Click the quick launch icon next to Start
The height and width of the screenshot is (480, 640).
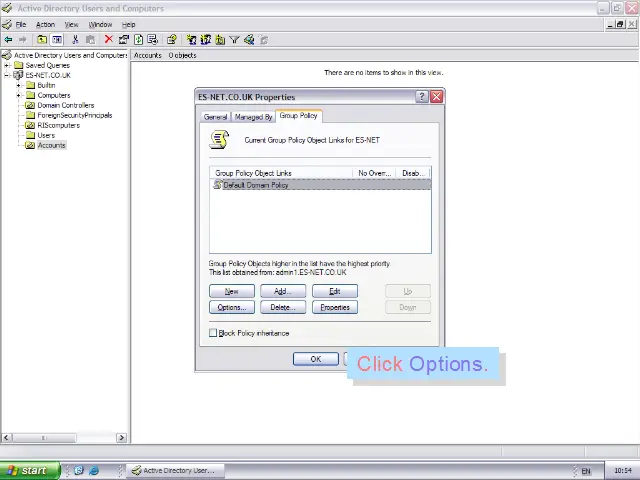79,470
